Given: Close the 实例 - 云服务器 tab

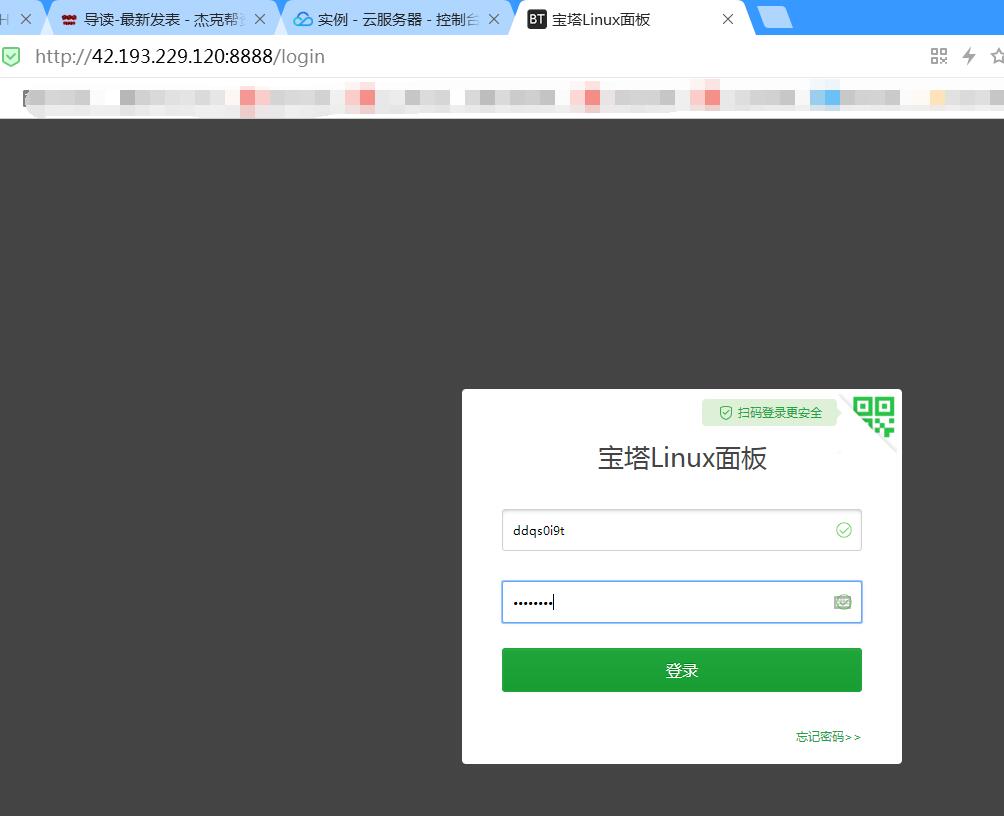Looking at the screenshot, I should click(493, 19).
